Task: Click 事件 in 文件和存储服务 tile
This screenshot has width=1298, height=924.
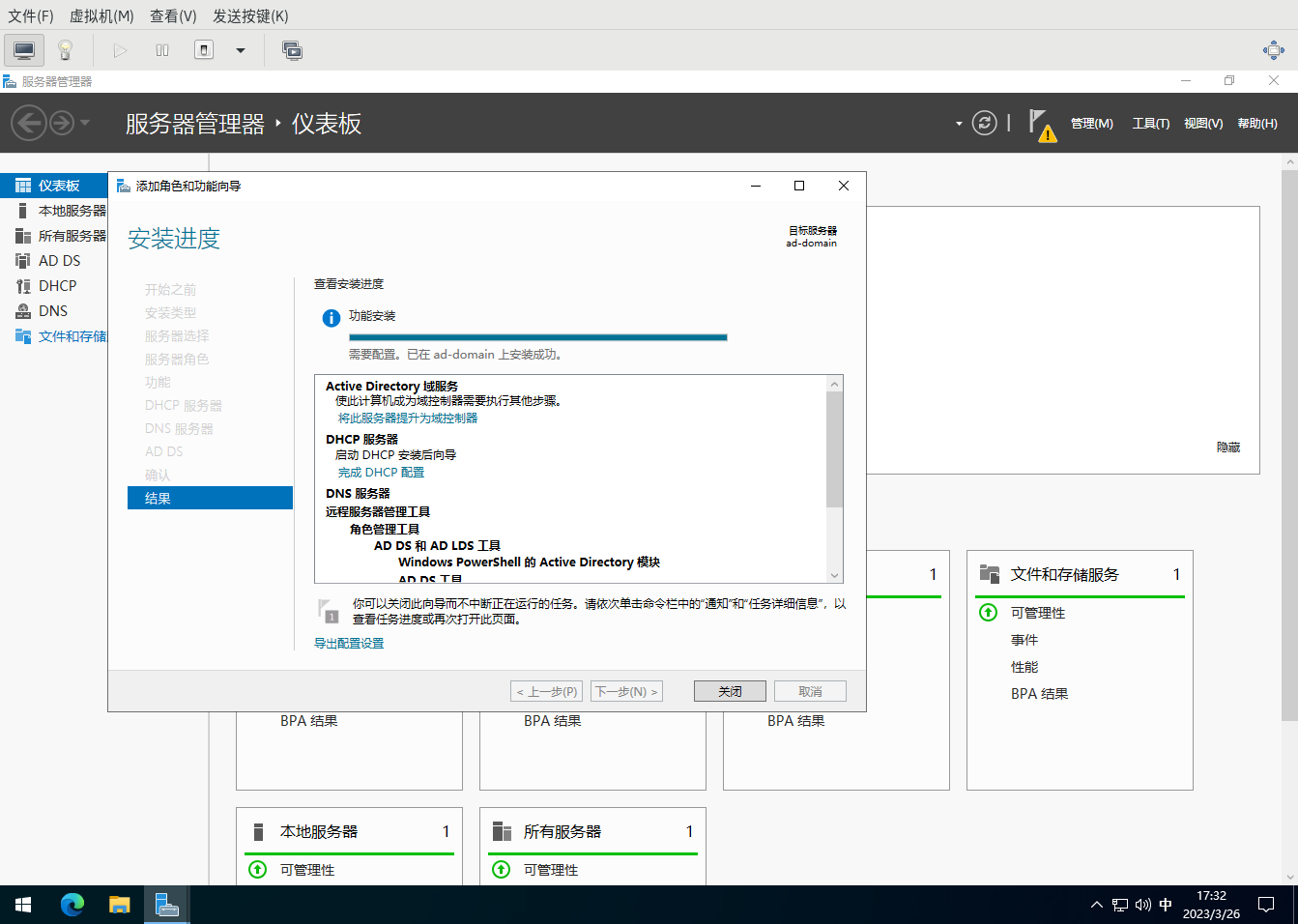Action: coord(1024,640)
